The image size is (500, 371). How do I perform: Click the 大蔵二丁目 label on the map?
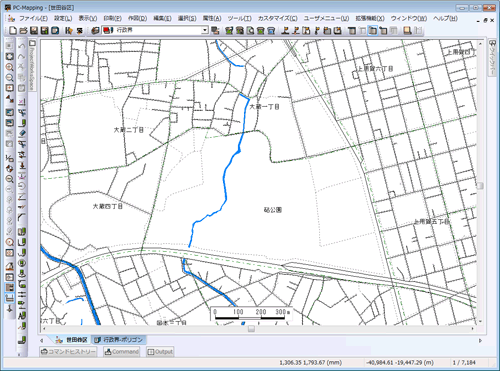(129, 130)
